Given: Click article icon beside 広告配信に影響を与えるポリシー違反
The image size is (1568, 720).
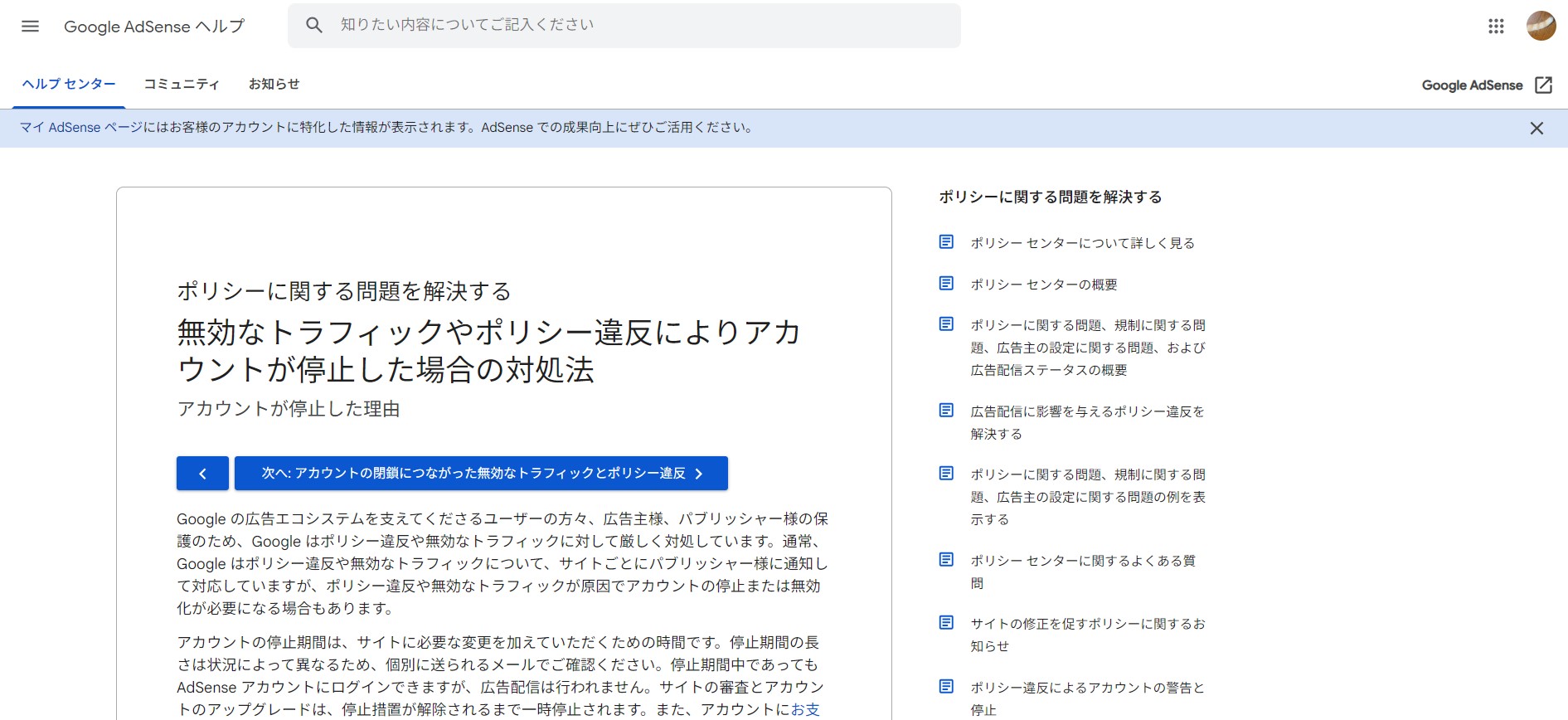Looking at the screenshot, I should [x=946, y=410].
